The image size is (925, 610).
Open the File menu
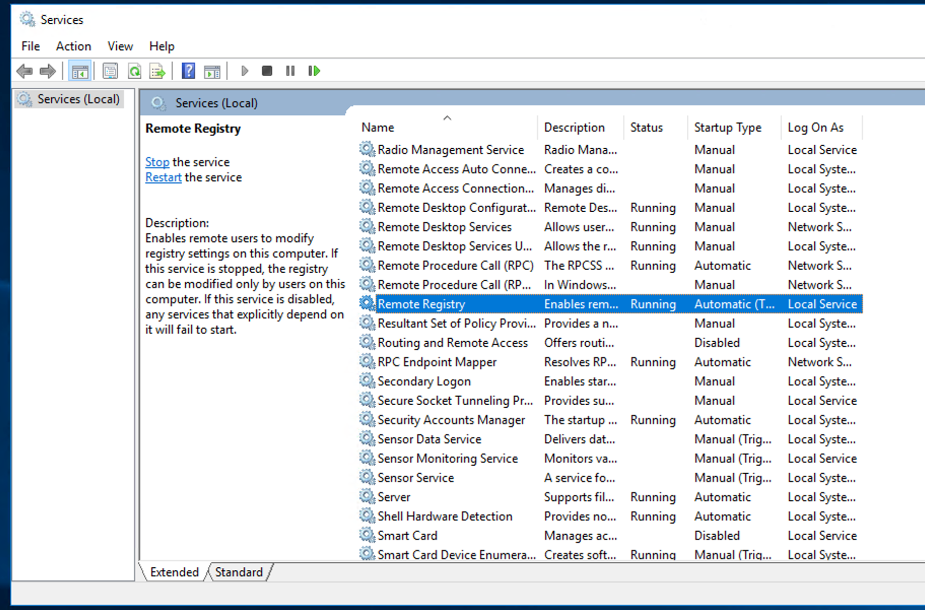coord(31,46)
